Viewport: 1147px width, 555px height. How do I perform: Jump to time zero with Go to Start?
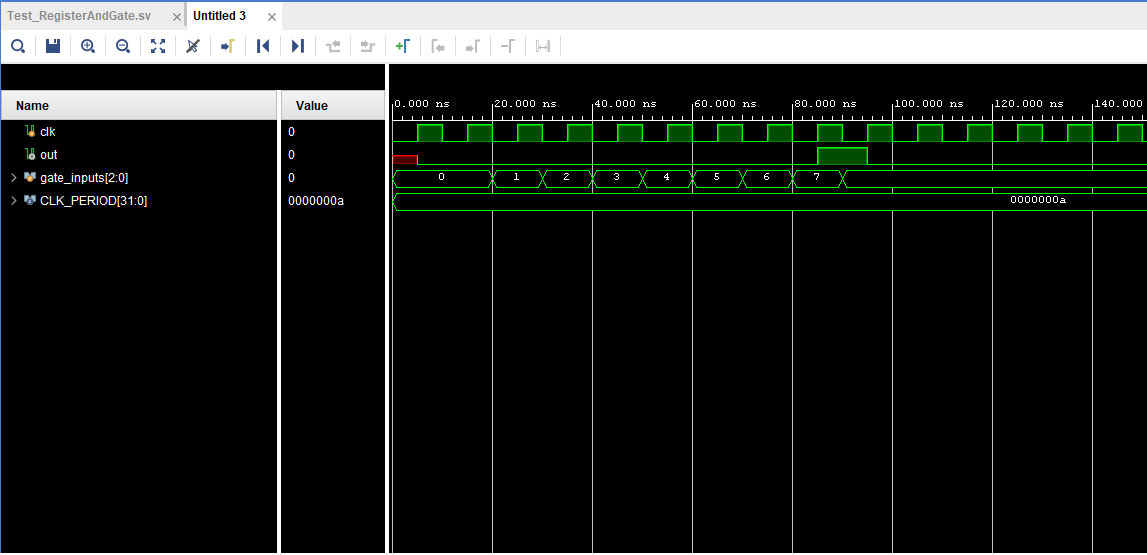pos(263,47)
